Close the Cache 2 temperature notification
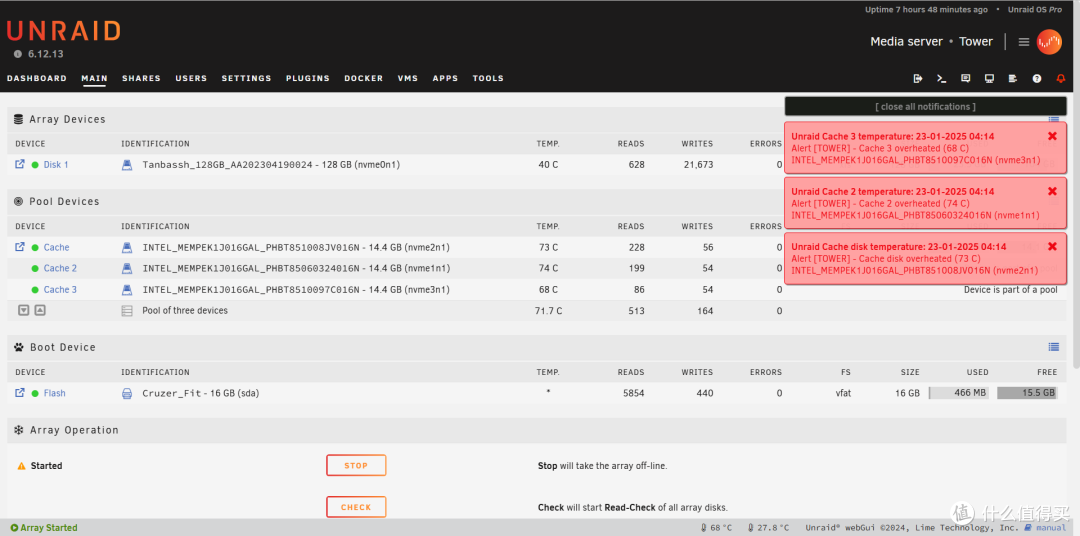This screenshot has height=536, width=1080. [x=1052, y=191]
